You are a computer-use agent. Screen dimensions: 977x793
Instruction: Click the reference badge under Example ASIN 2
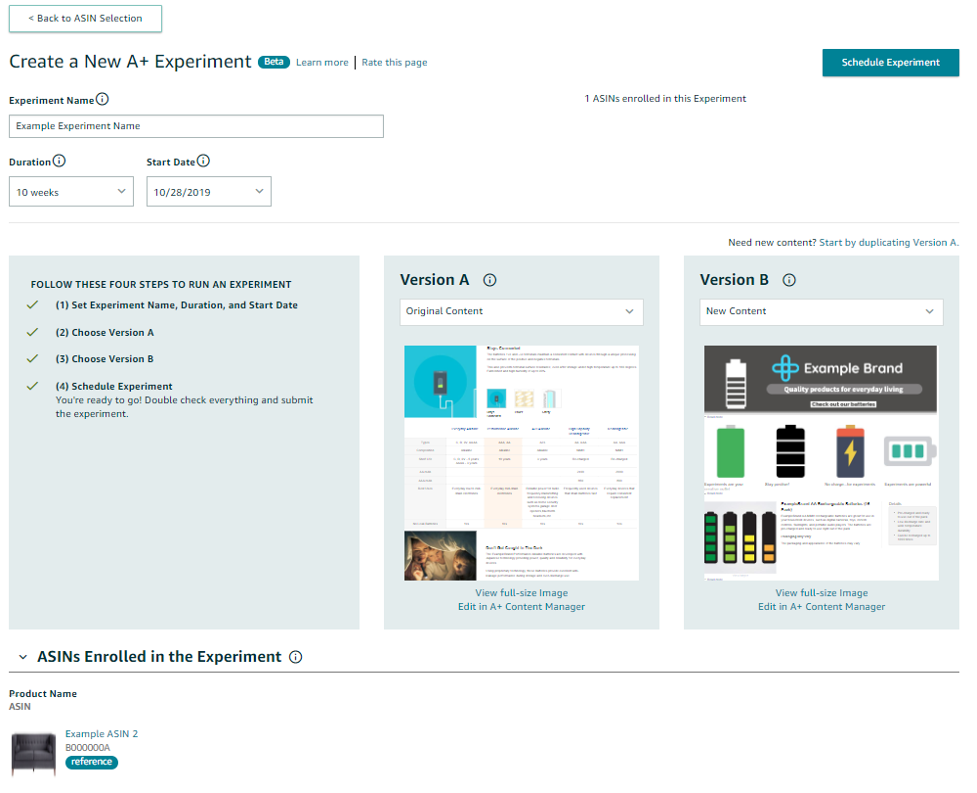pos(92,762)
